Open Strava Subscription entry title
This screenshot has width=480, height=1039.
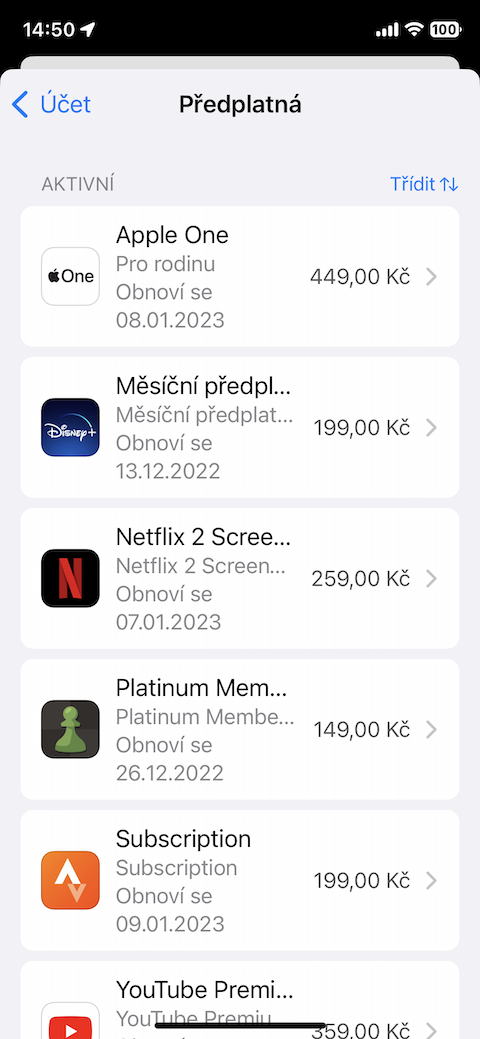pos(184,839)
